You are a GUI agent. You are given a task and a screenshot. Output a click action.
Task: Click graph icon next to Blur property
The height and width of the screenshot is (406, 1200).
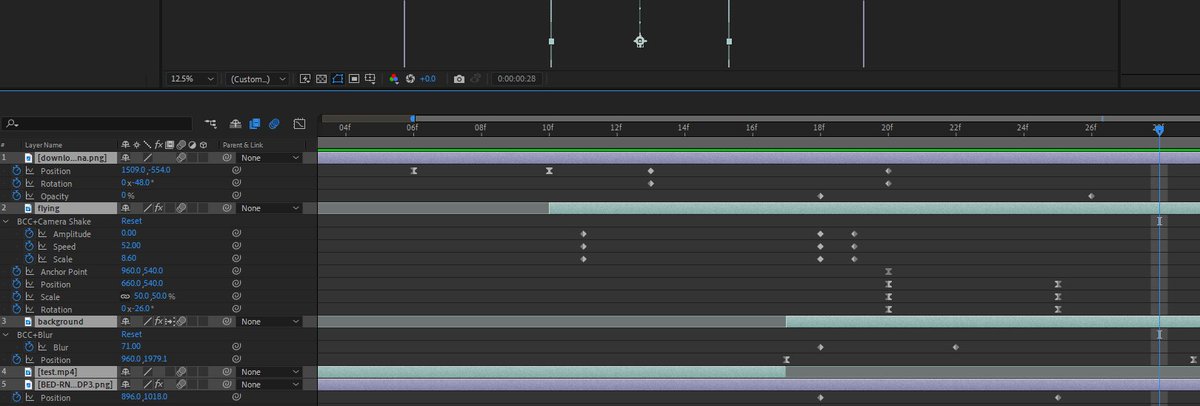(x=43, y=347)
